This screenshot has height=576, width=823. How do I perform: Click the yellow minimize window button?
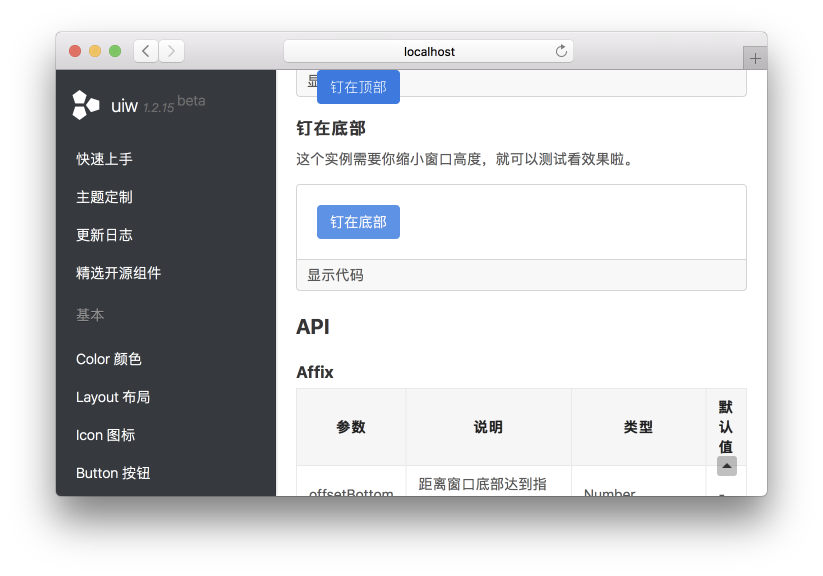[x=95, y=51]
